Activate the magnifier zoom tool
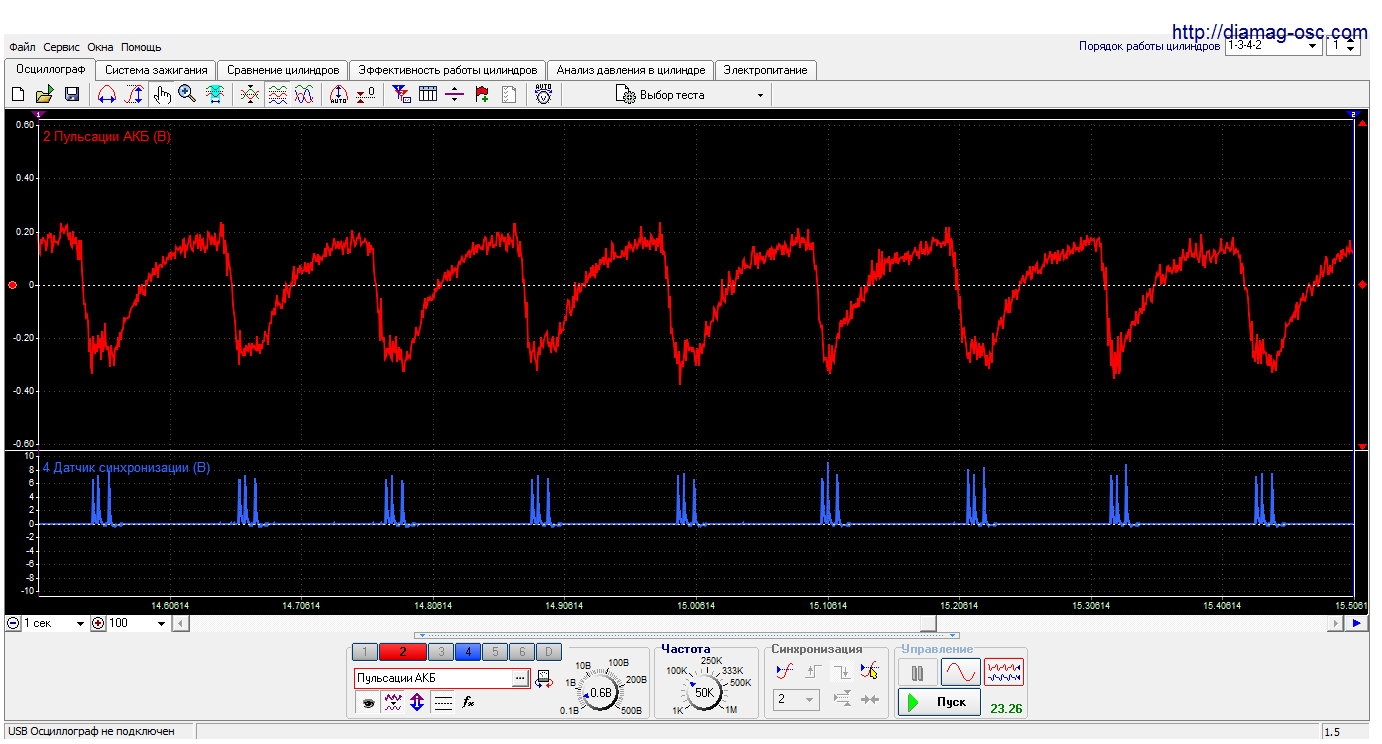This screenshot has width=1382, height=744. point(187,95)
